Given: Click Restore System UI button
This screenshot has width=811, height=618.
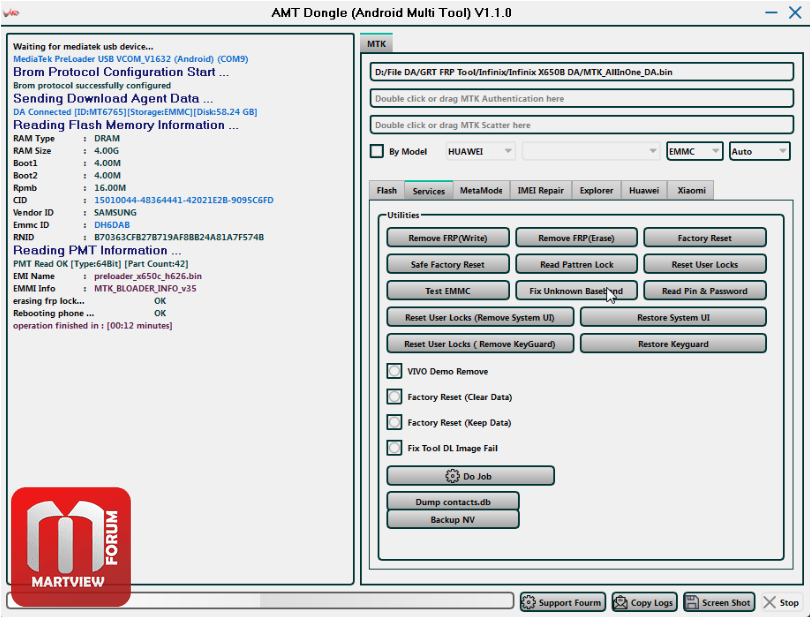Looking at the screenshot, I should (673, 317).
